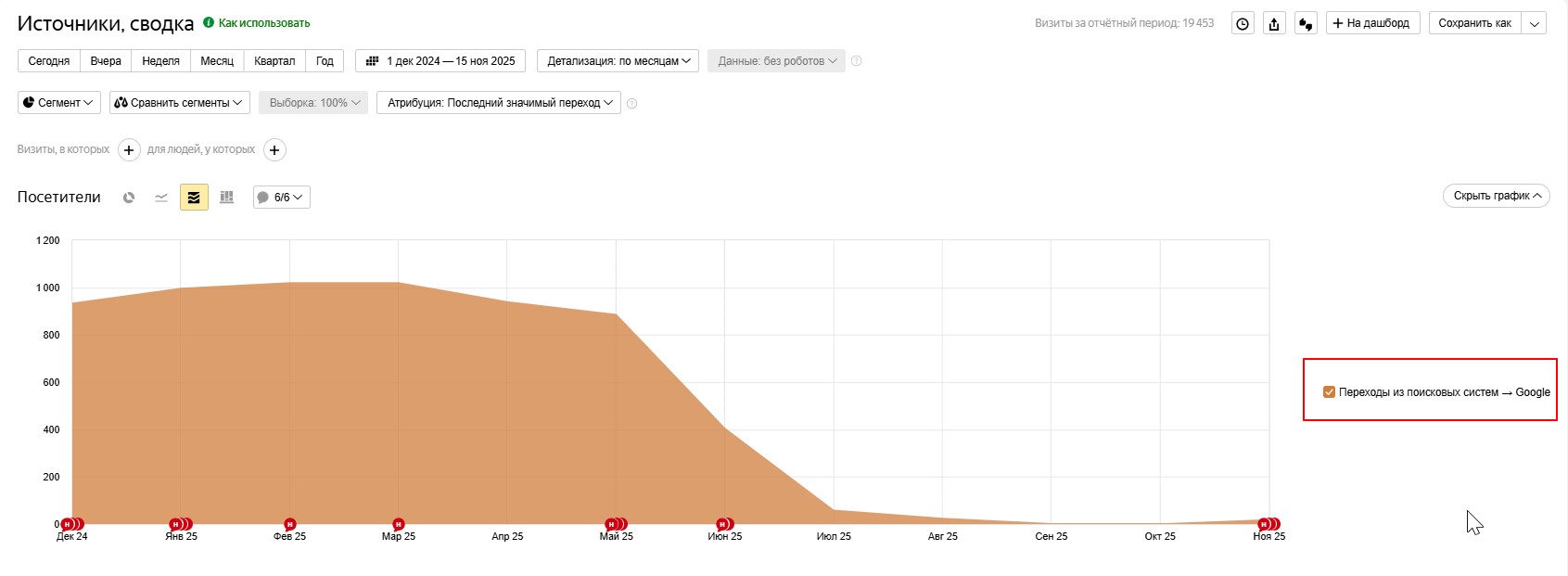Click the 'Сохранить как' button

1474,23
